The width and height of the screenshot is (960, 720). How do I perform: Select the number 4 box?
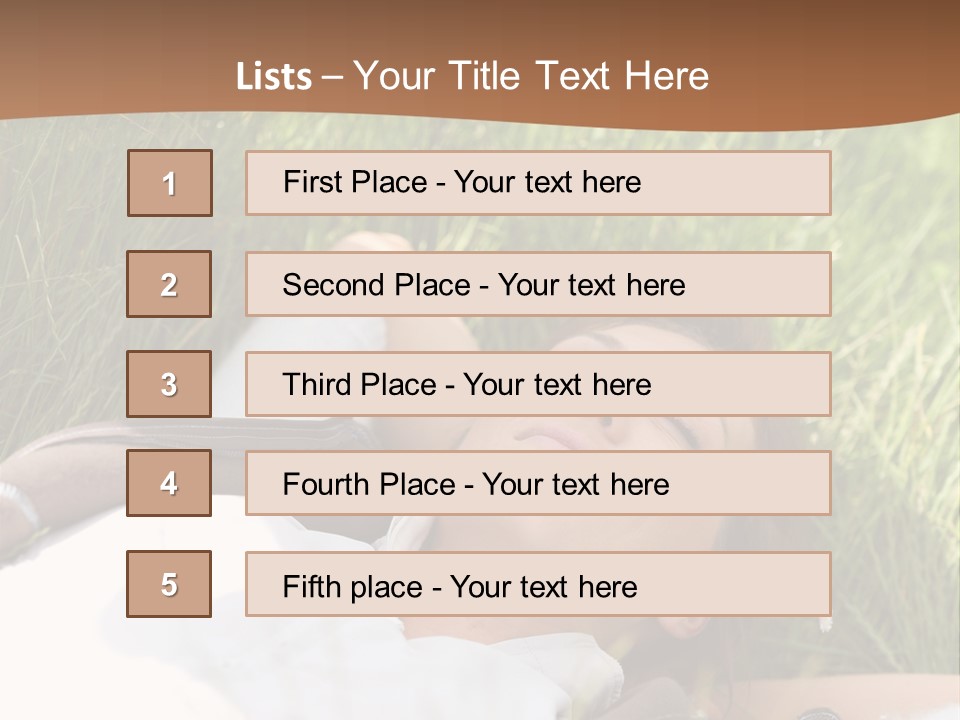pyautogui.click(x=169, y=483)
